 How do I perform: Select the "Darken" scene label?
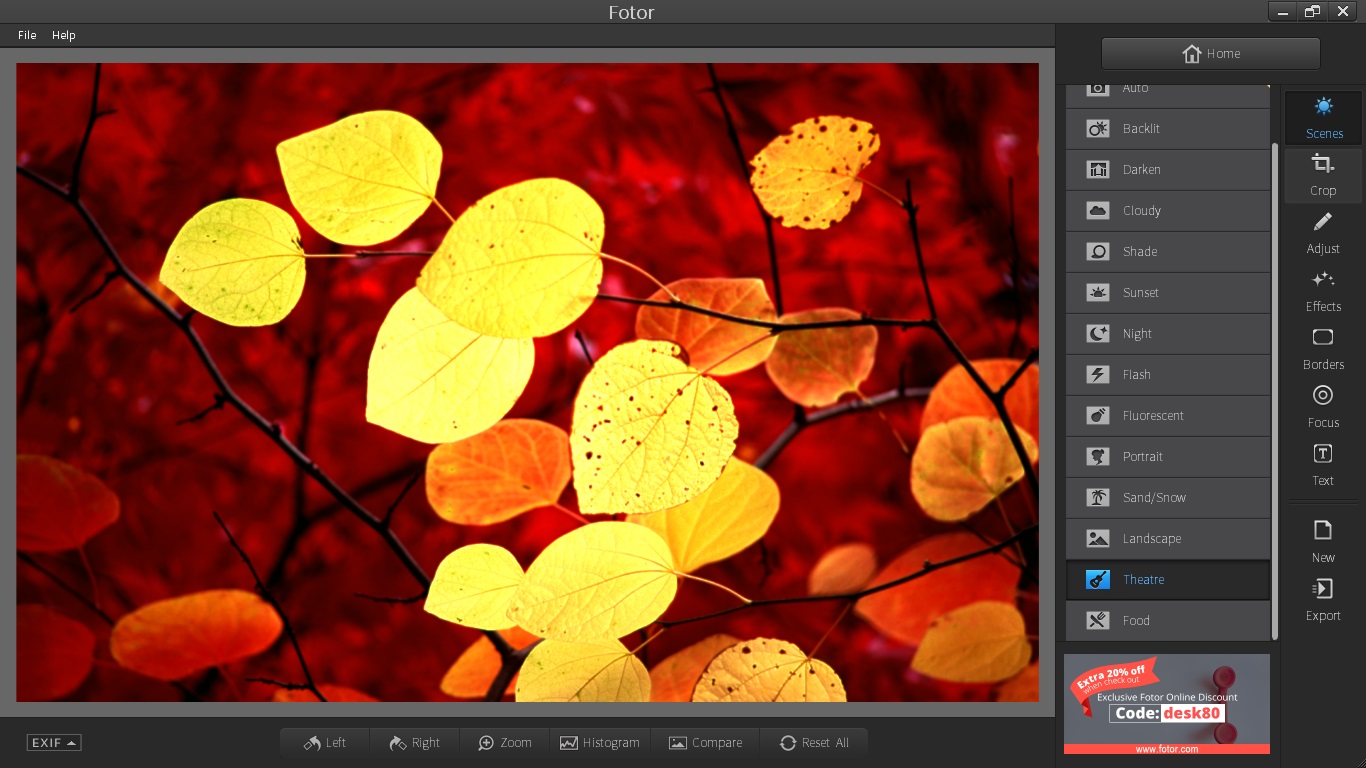coord(1142,170)
